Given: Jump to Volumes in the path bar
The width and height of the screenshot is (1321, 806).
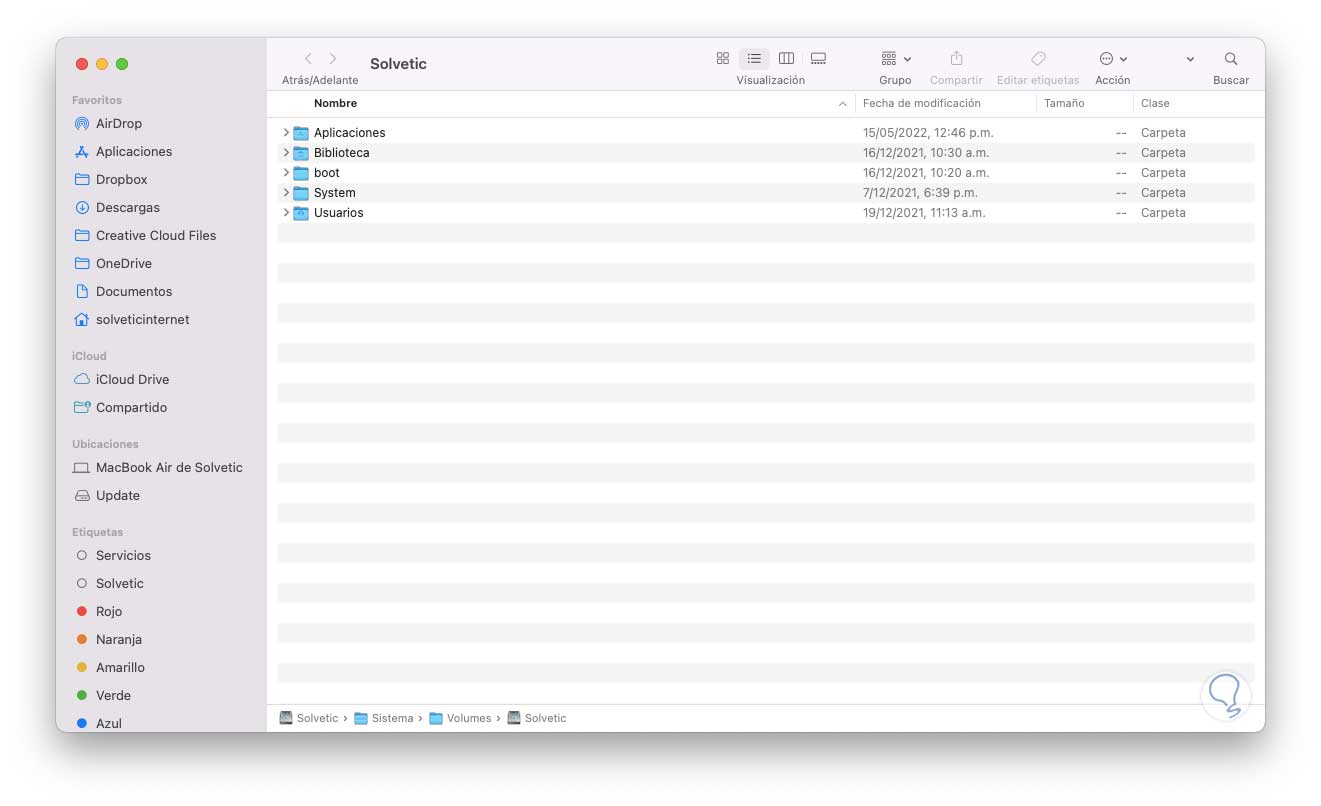Looking at the screenshot, I should click(x=461, y=718).
